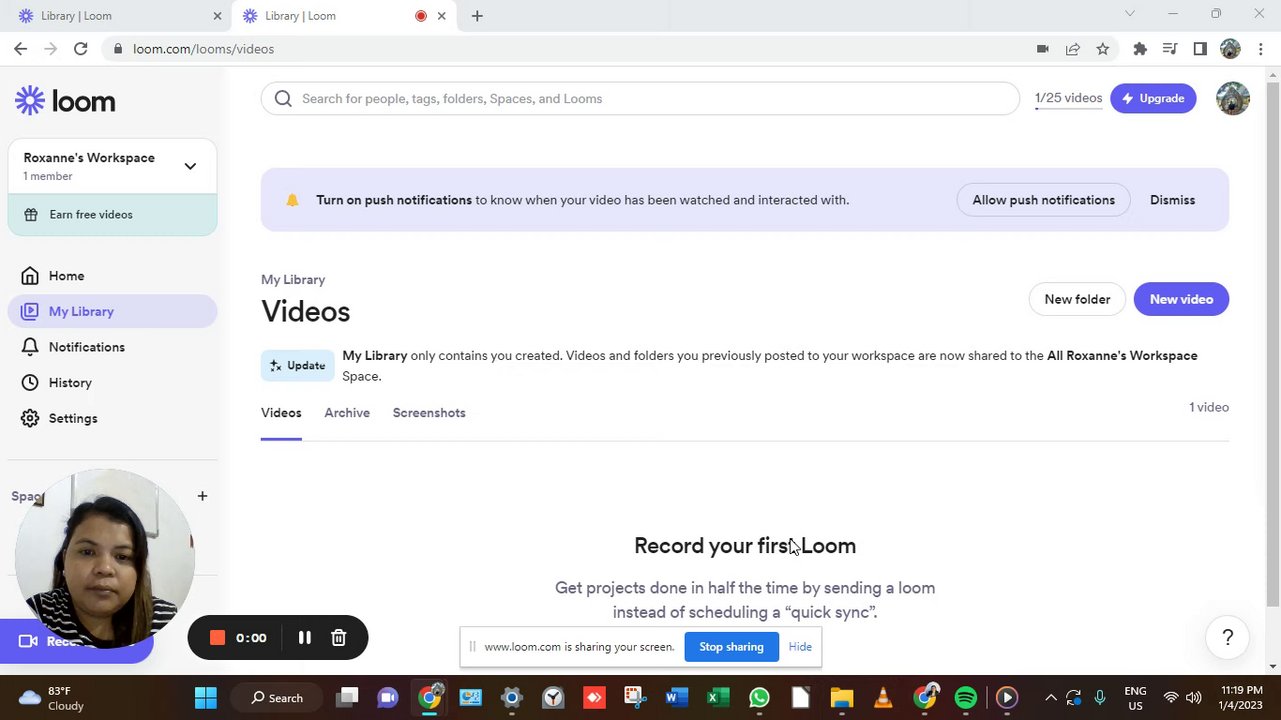Open Home from the sidebar
1281x720 pixels.
[x=66, y=276]
